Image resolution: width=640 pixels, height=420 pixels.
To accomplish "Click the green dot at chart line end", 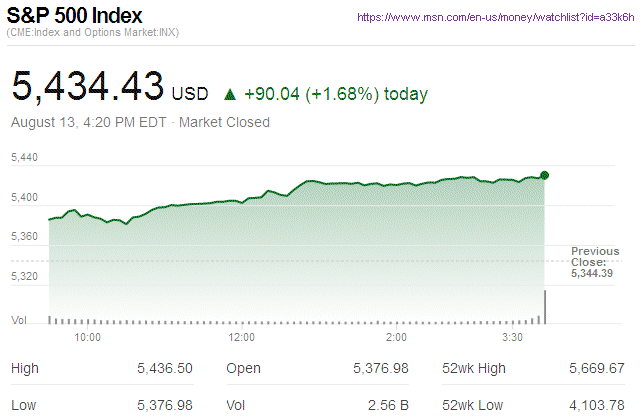I will click(545, 175).
